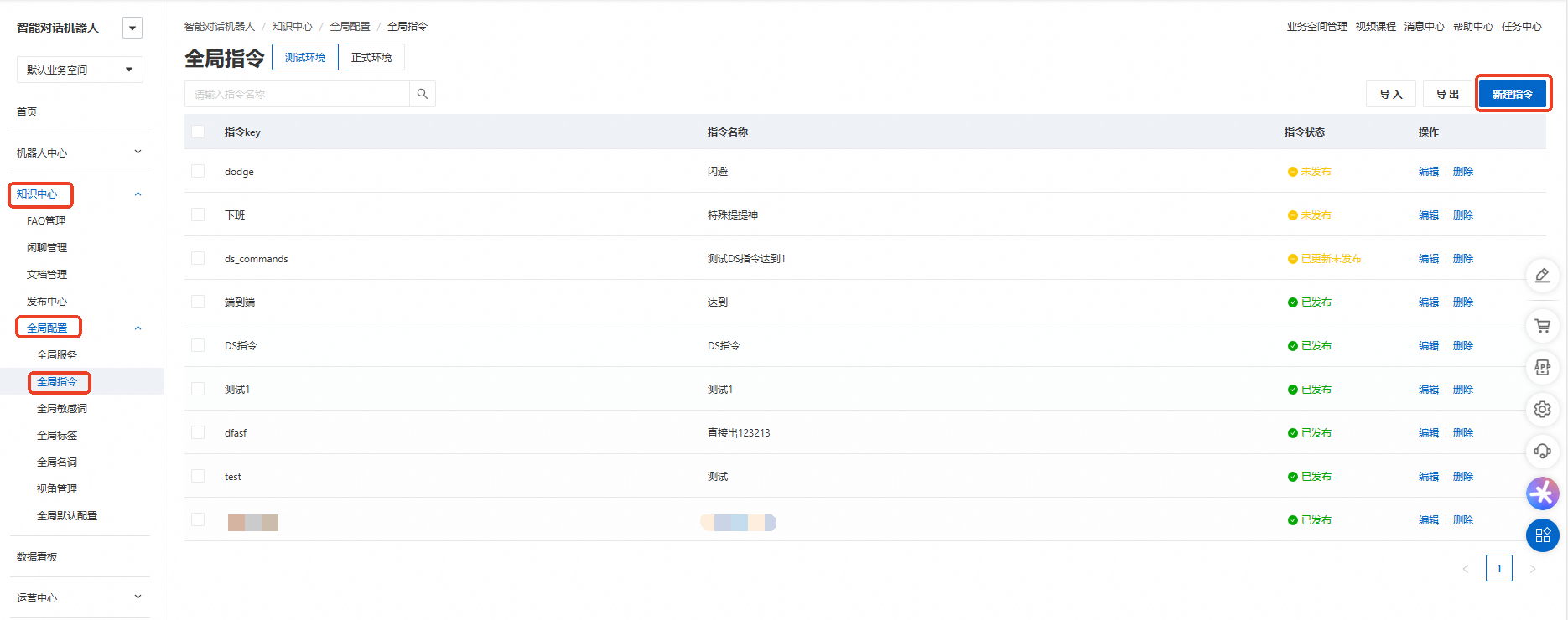Open 视频课程 in top bar
The height and width of the screenshot is (620, 1568).
point(1376,27)
